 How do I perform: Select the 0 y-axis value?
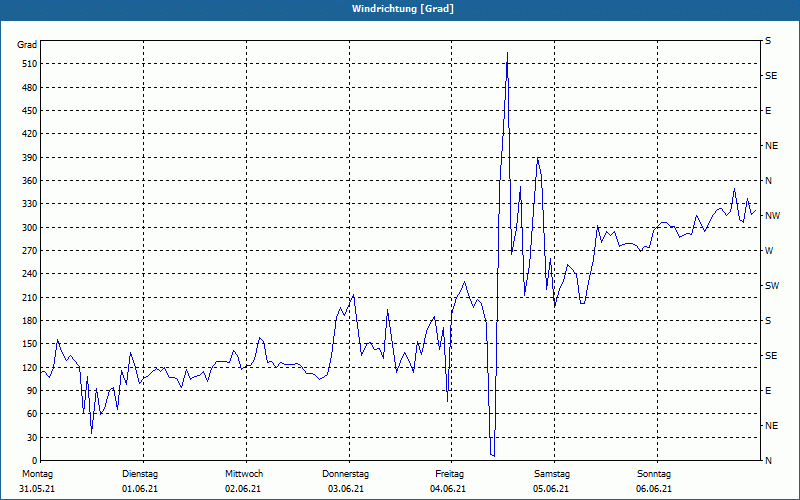point(34,461)
